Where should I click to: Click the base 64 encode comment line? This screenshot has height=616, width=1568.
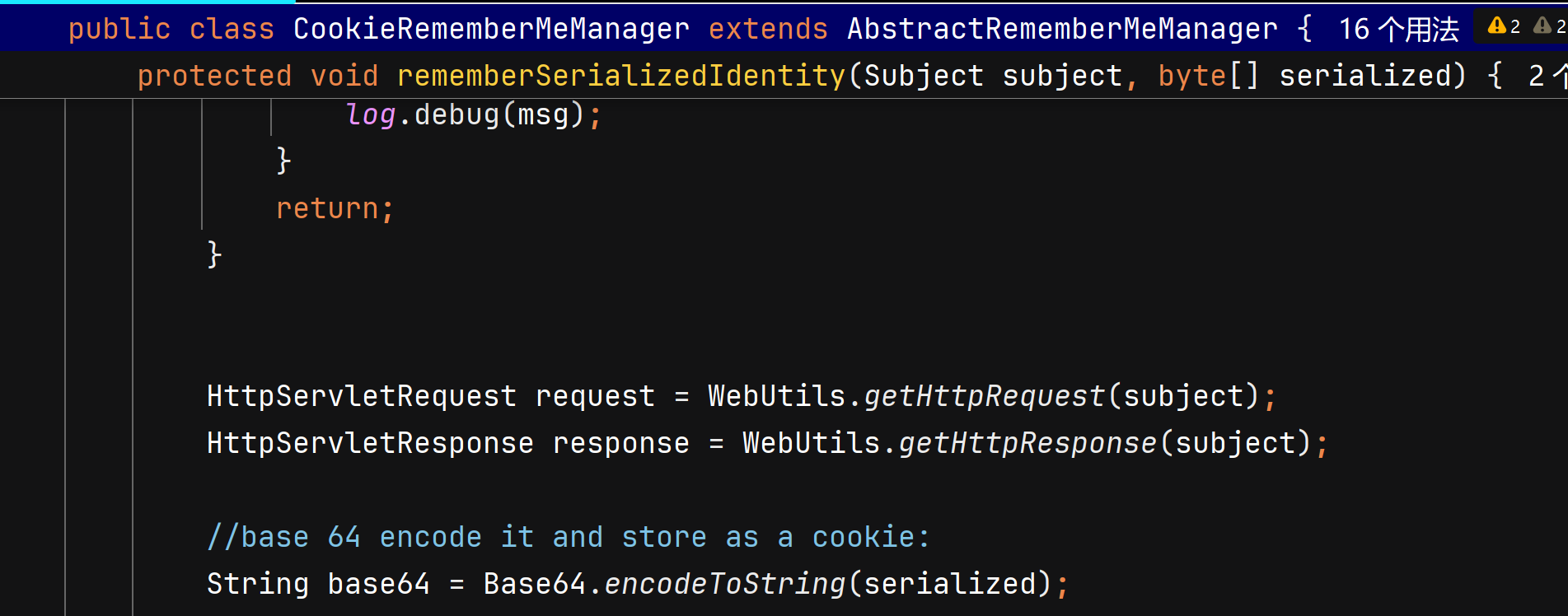pyautogui.click(x=569, y=537)
